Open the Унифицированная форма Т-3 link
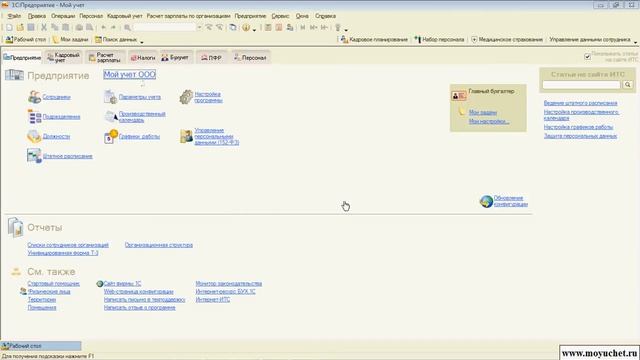This screenshot has width=640, height=360. point(63,253)
